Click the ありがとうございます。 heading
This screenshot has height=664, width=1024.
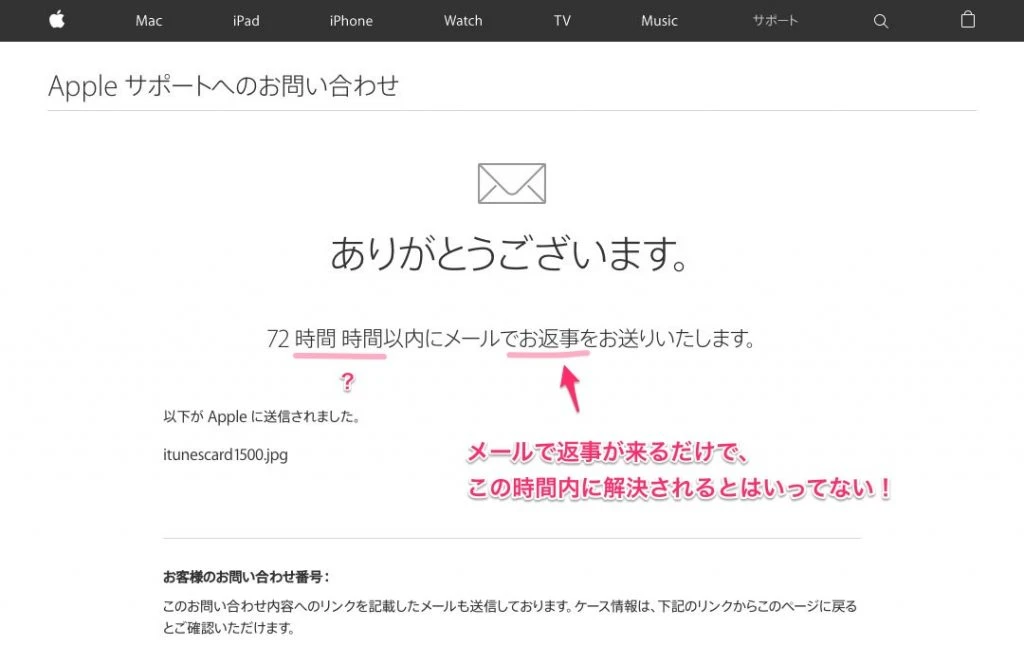coord(511,255)
